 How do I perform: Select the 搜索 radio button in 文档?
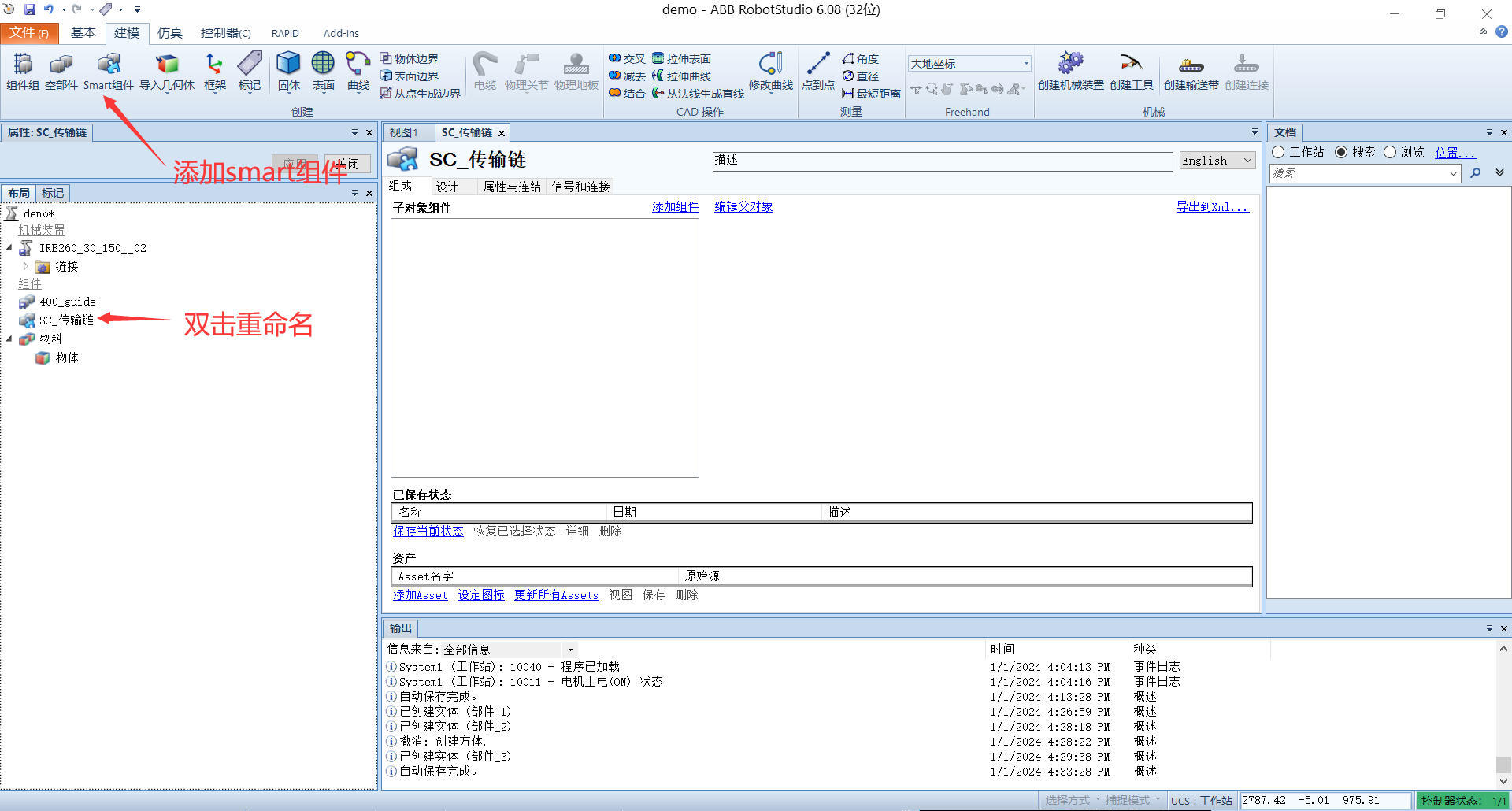click(1341, 152)
